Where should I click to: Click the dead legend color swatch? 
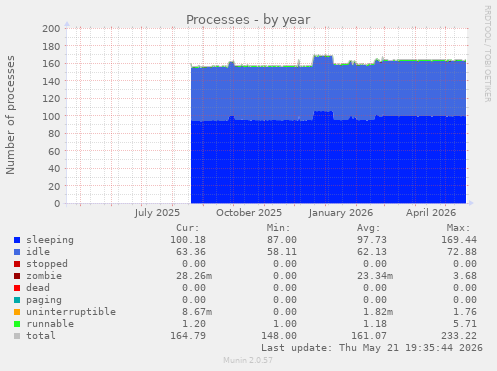coord(17,288)
